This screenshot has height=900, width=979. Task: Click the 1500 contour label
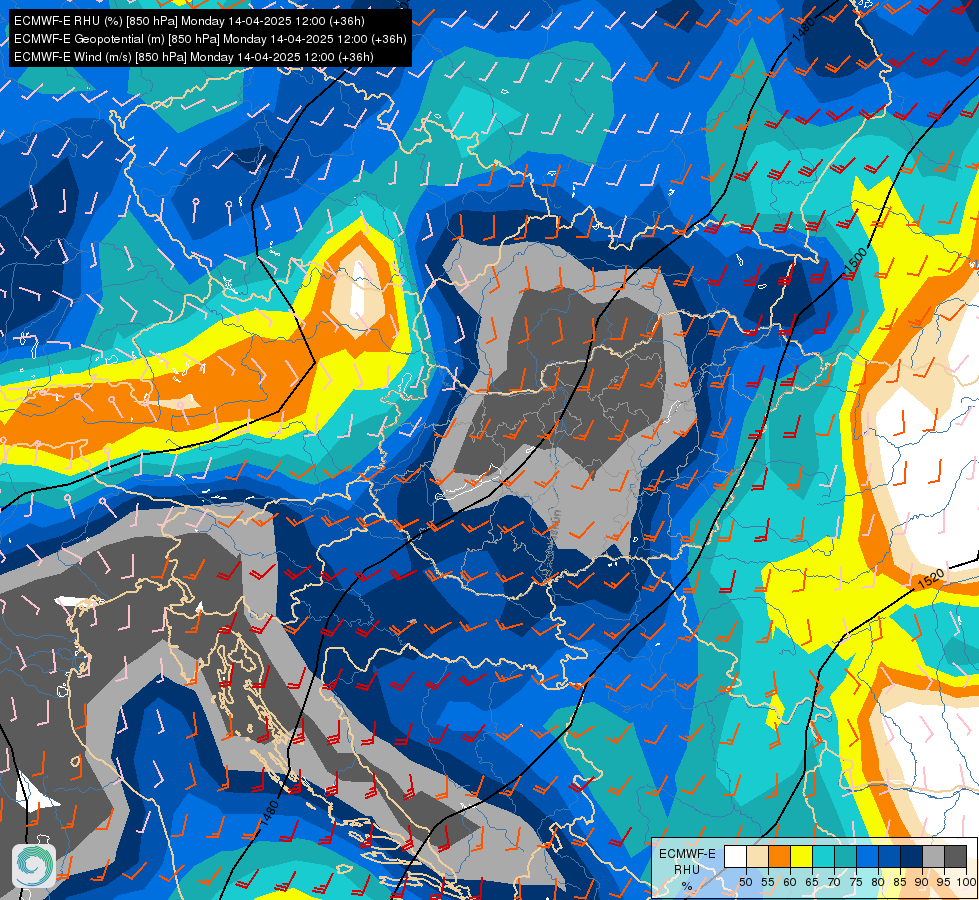tap(855, 262)
